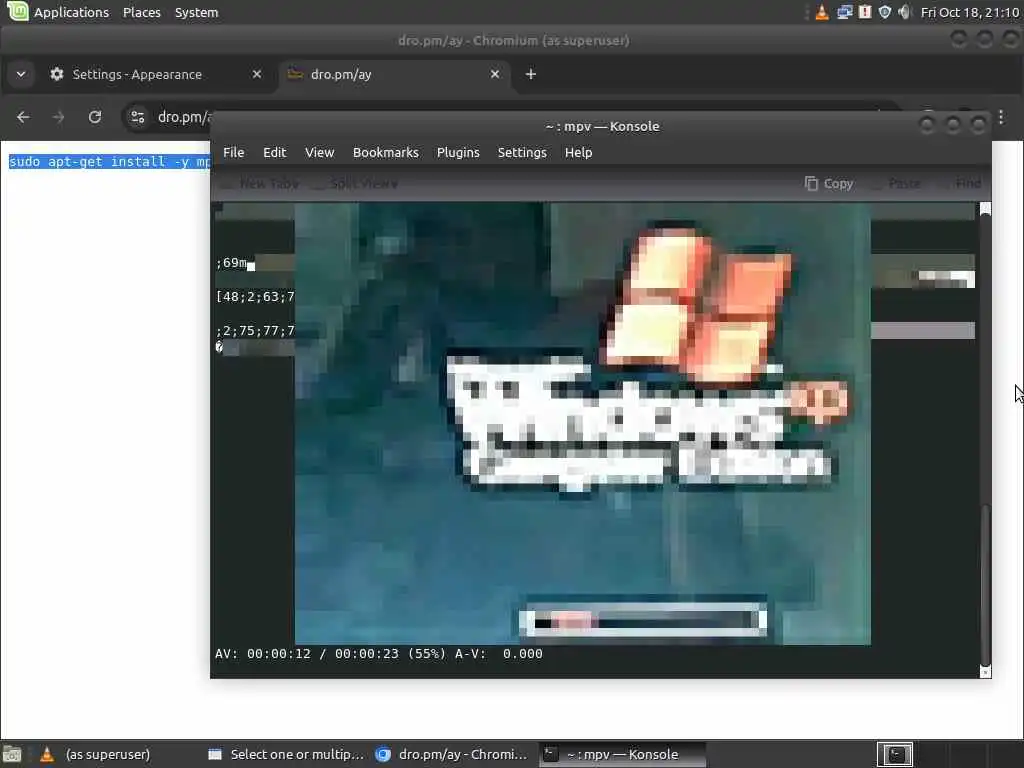Click the Find button in Konsole toolbar
1024x768 pixels.
[961, 184]
